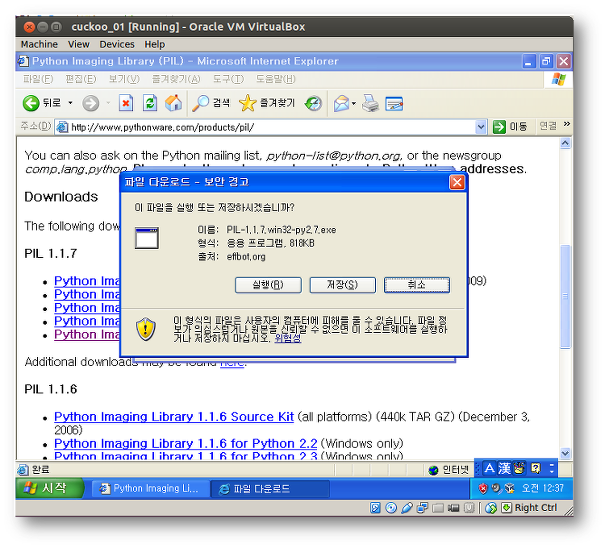Screen dimensions: 605x548
Task: Open the VirtualBox Machine menu
Action: pyautogui.click(x=39, y=44)
